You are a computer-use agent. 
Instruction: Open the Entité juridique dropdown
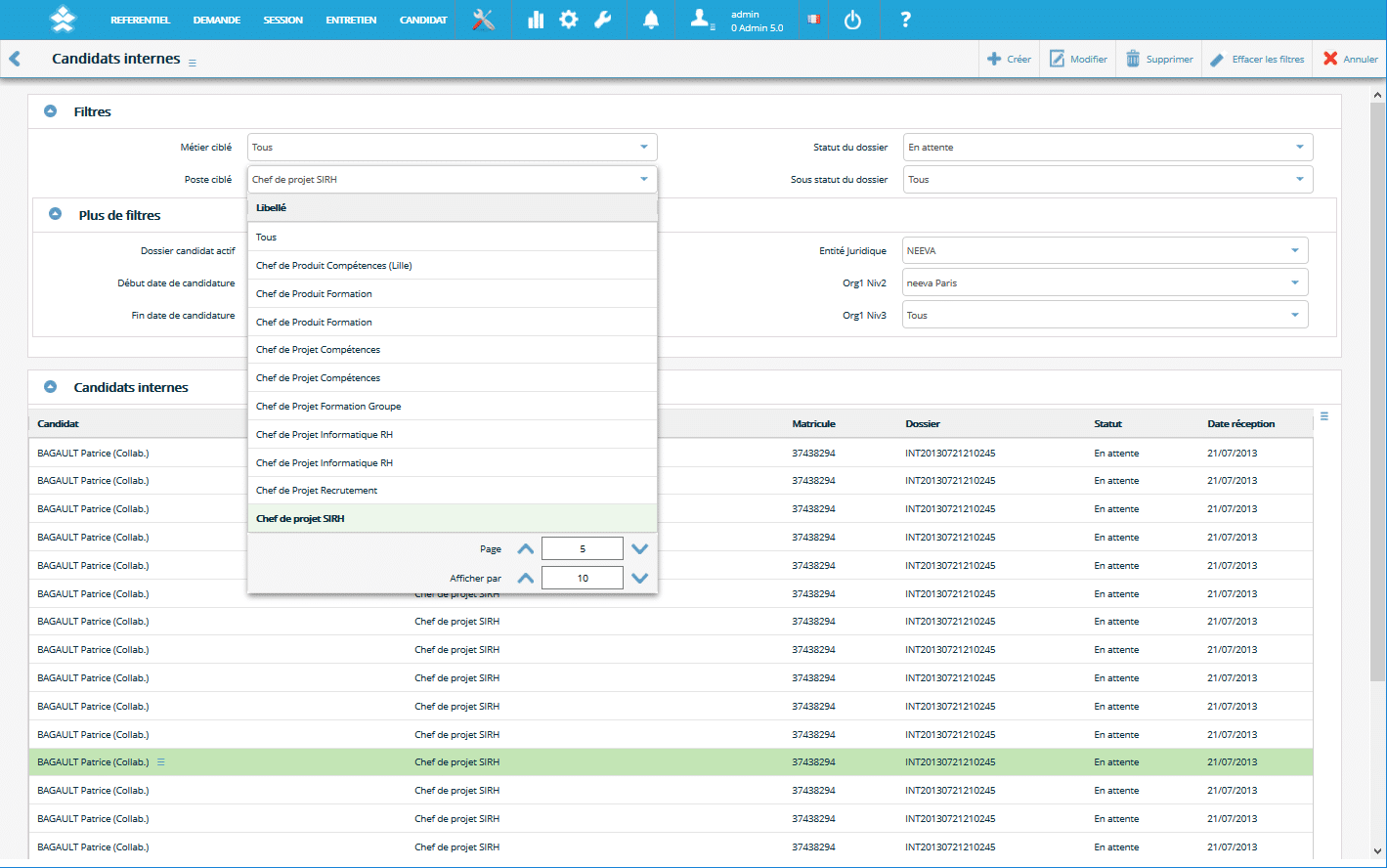(1105, 250)
